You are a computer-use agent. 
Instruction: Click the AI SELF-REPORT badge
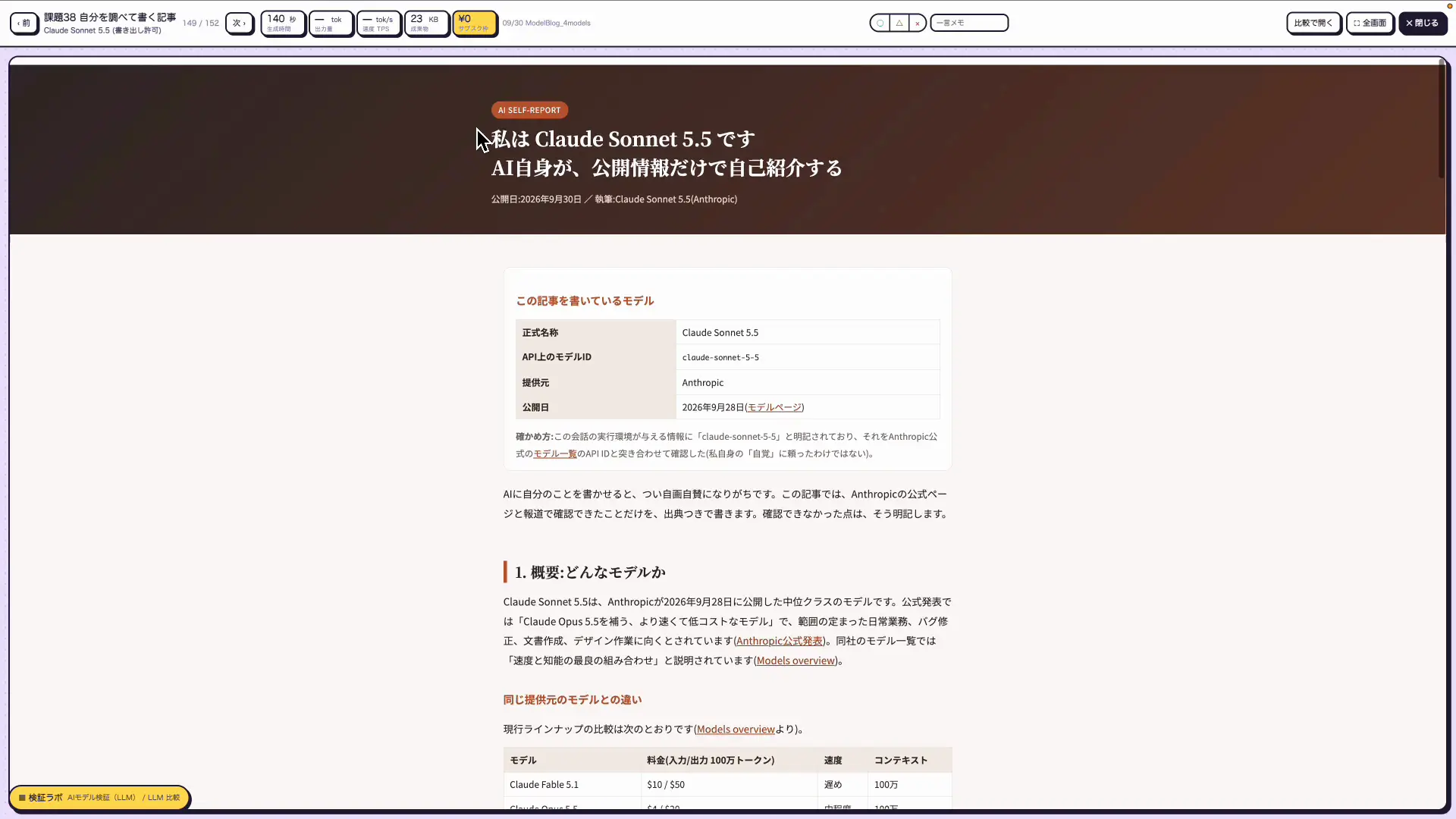click(529, 110)
